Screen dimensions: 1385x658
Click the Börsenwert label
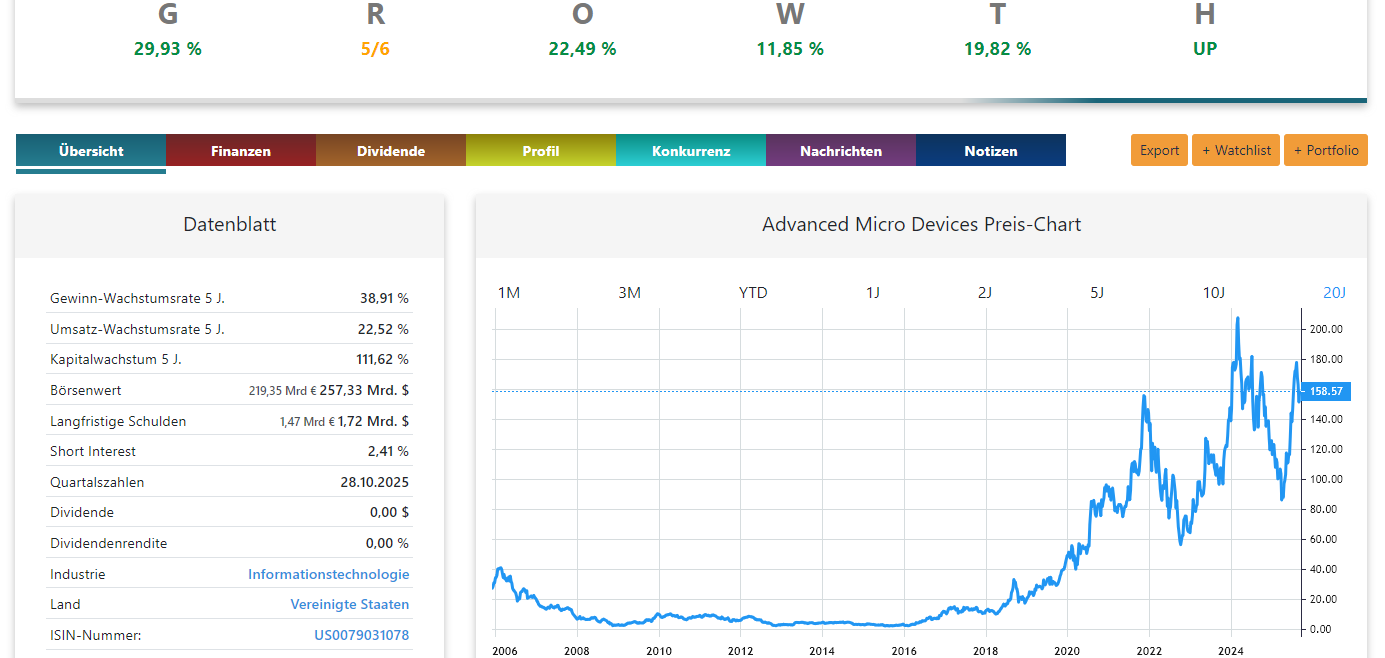click(86, 390)
